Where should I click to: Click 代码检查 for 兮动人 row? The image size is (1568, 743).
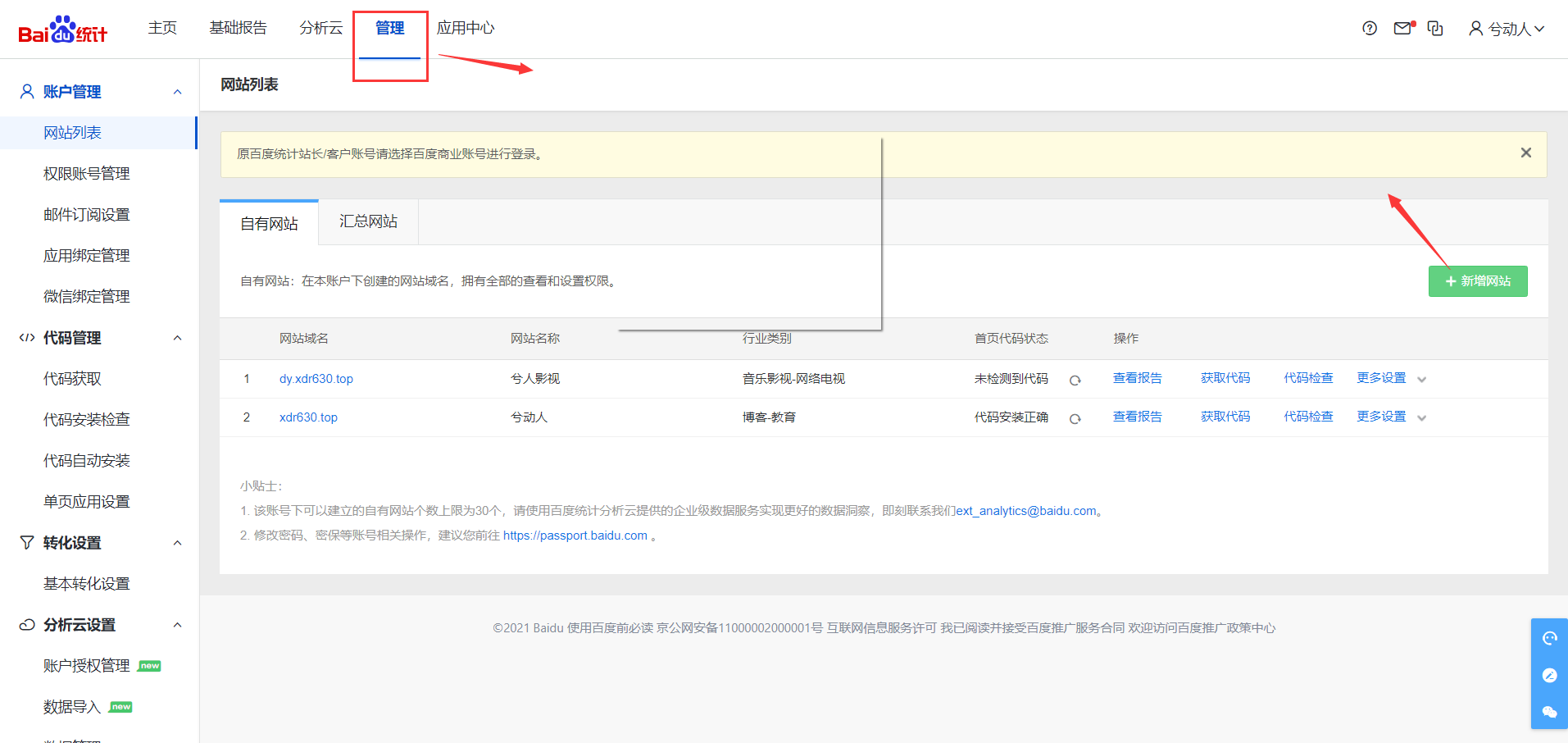(x=1308, y=417)
